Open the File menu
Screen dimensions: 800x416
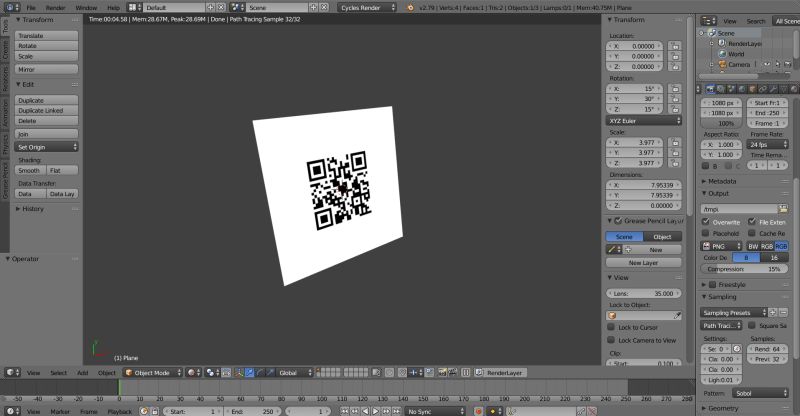click(x=31, y=8)
